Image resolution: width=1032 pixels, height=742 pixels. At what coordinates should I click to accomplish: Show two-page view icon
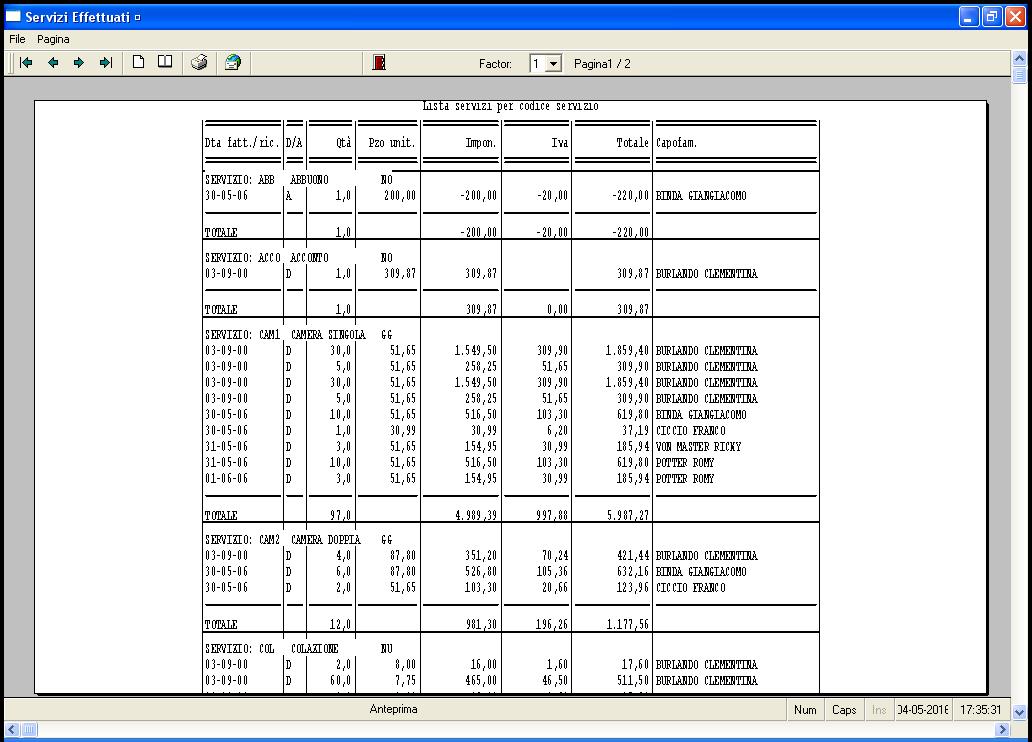(165, 63)
